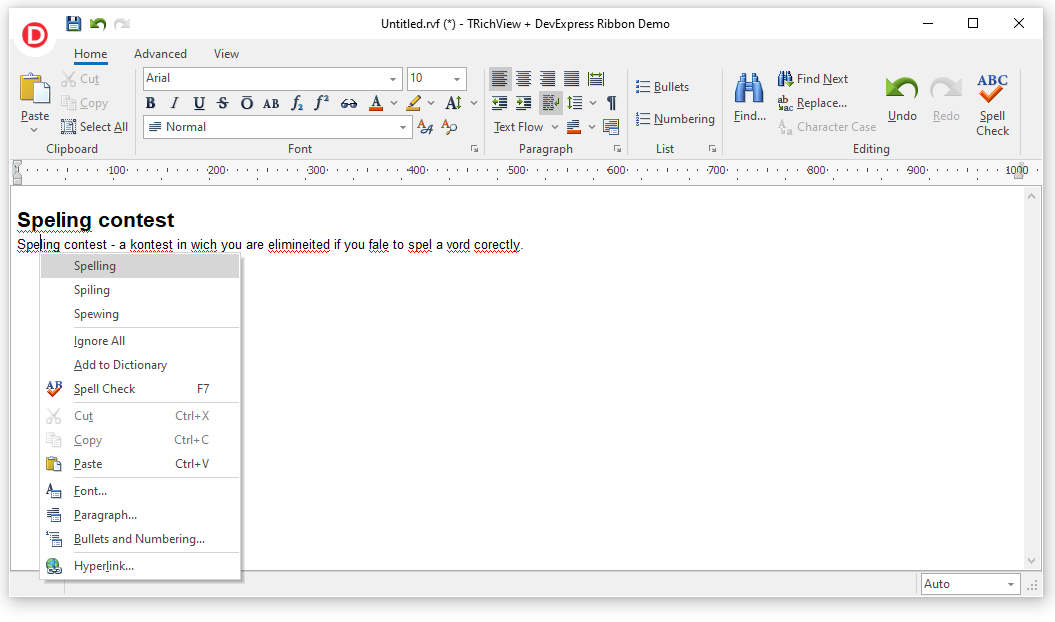Open the Arial font name dropdown

[x=393, y=79]
